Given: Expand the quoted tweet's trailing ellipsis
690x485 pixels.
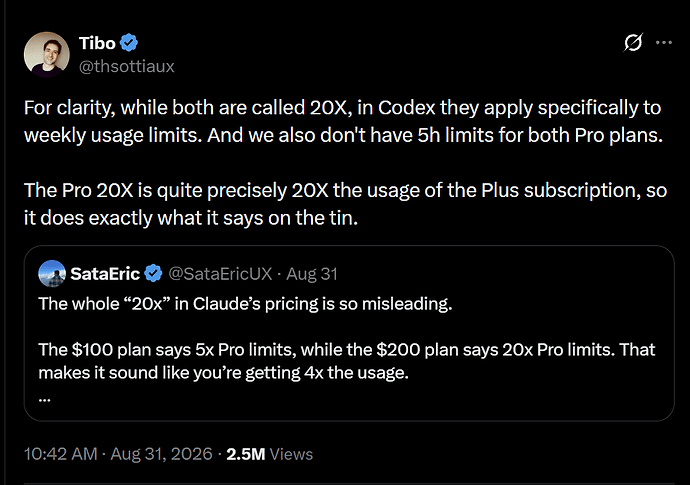Looking at the screenshot, I should coord(44,399).
